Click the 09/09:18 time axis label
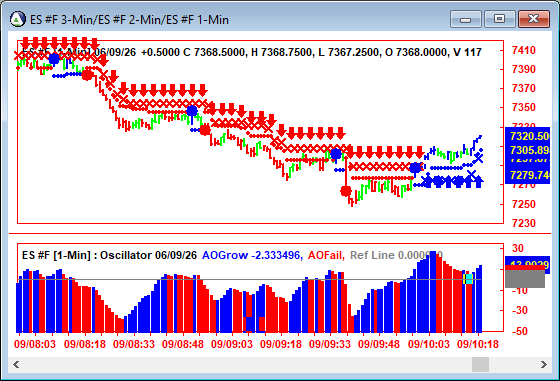 tap(280, 344)
